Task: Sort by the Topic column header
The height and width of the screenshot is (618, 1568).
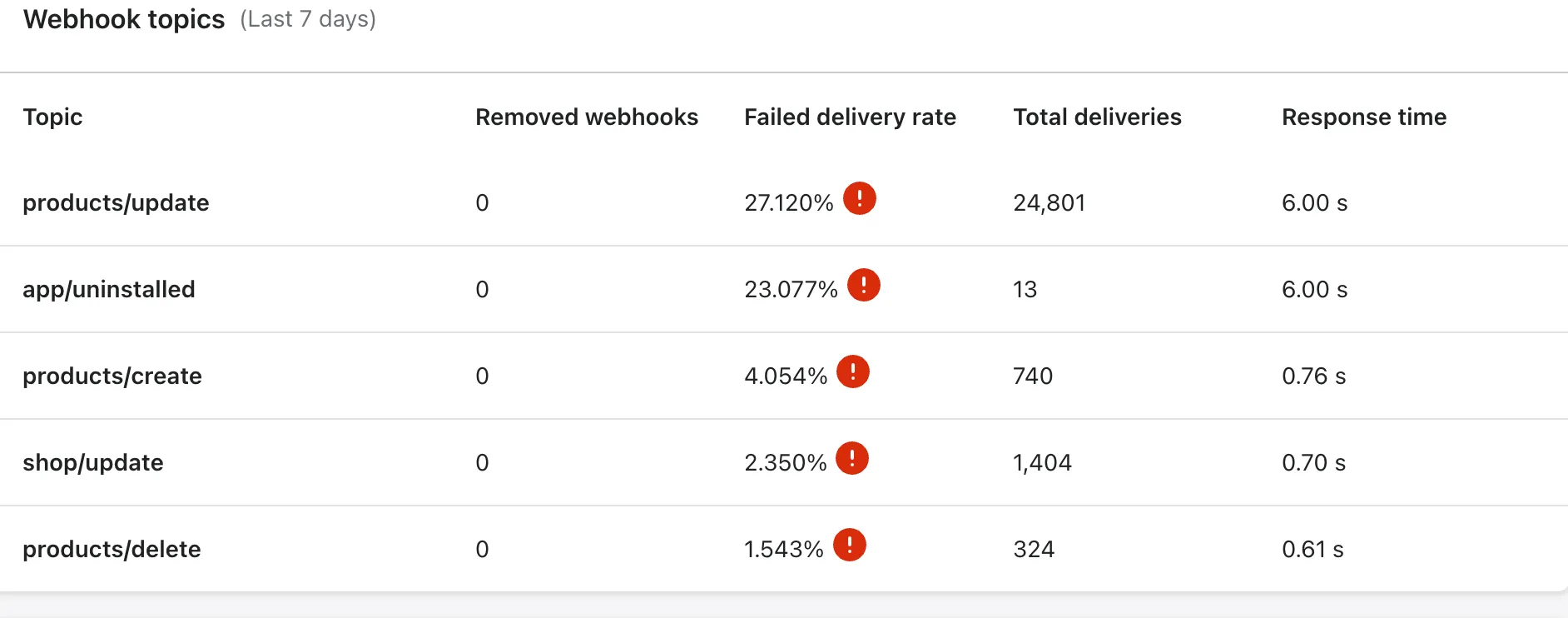Action: 52,117
